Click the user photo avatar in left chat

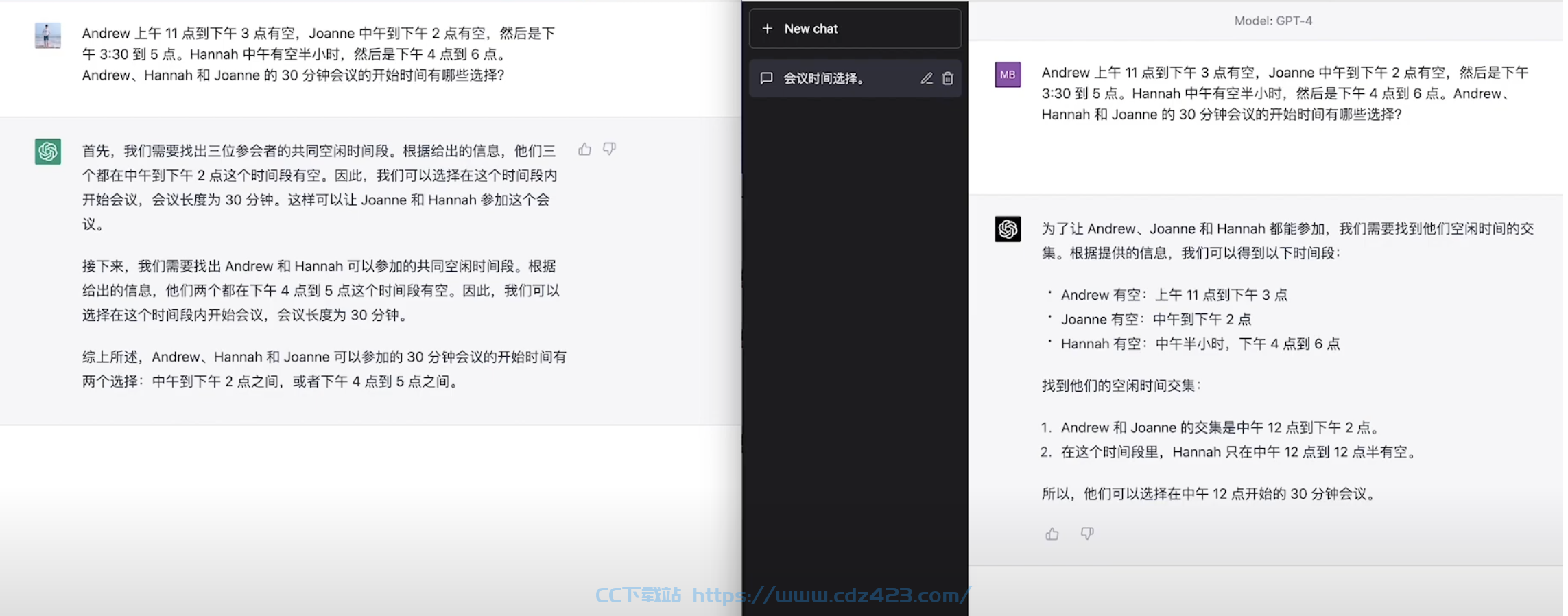48,36
